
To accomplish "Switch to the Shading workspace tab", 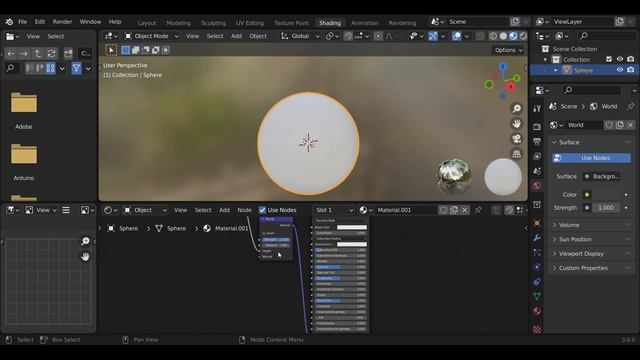I will tap(330, 23).
